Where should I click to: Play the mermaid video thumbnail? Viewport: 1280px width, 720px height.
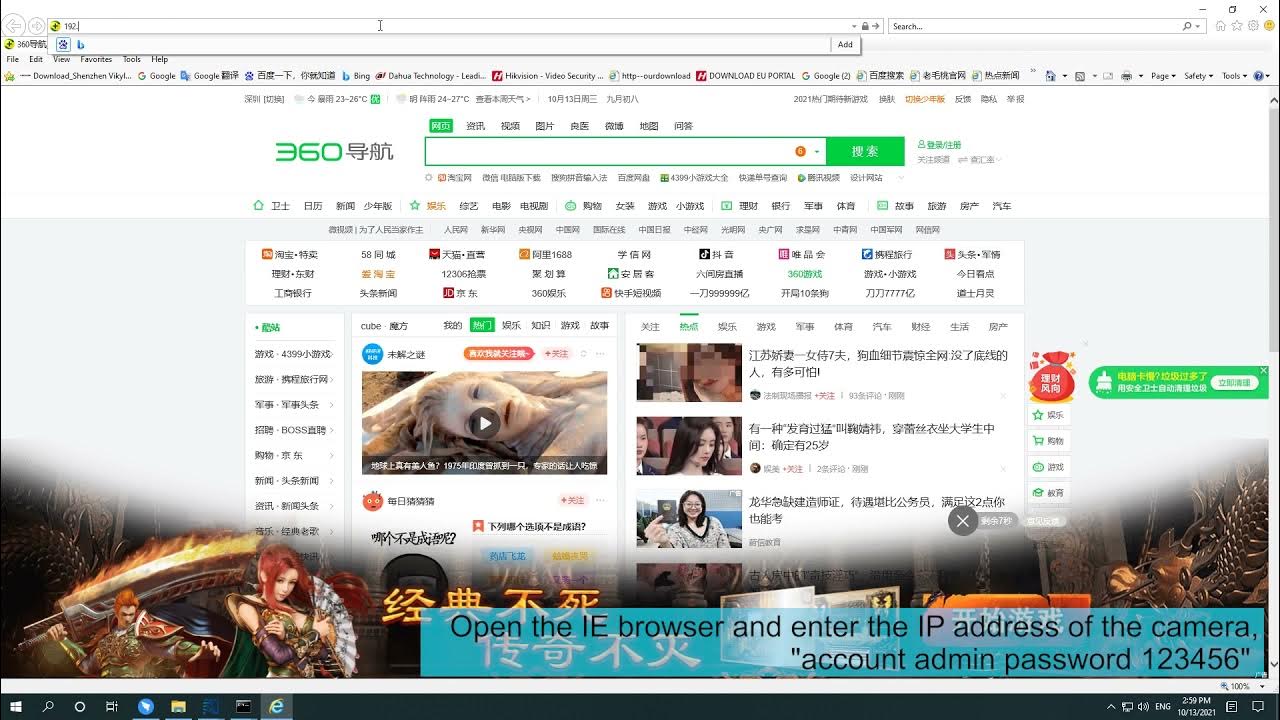pyautogui.click(x=484, y=422)
